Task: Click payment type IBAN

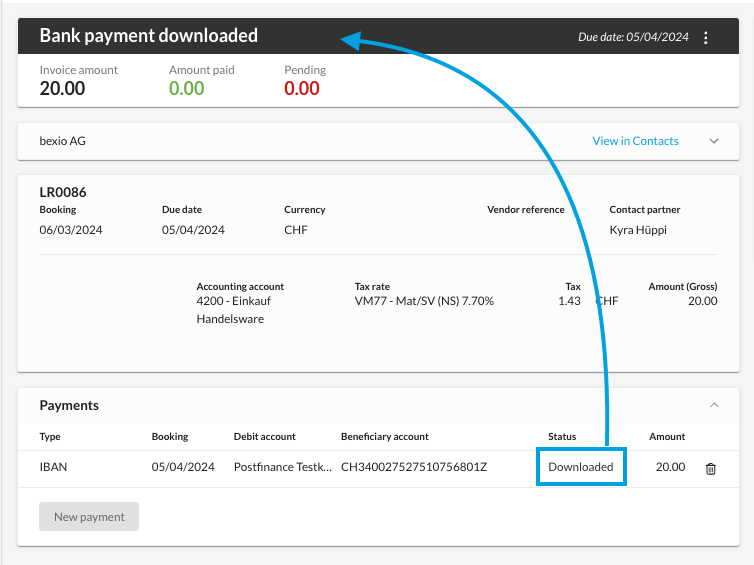Action: (x=53, y=467)
